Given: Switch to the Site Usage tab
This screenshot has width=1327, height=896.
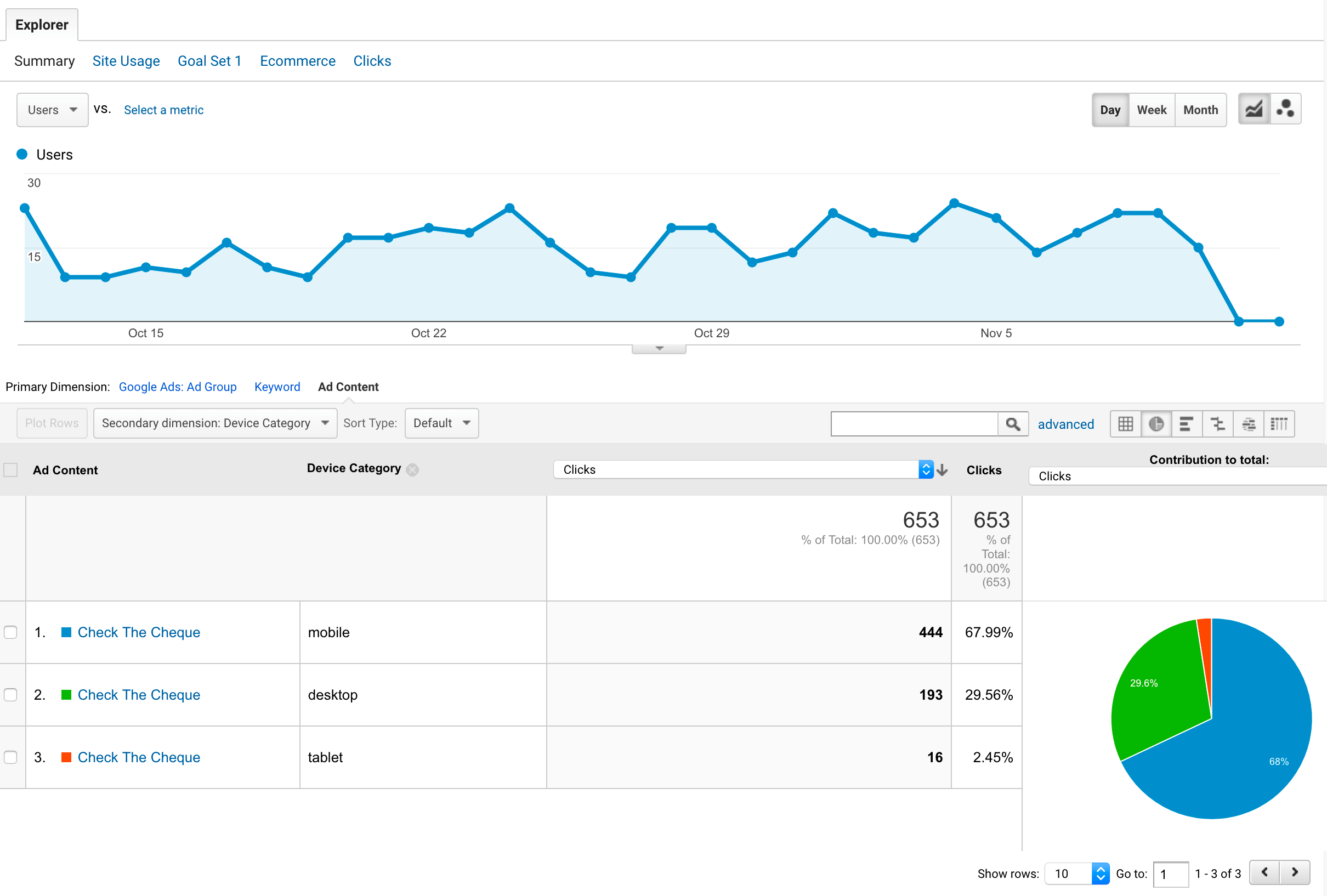Looking at the screenshot, I should click(x=126, y=61).
